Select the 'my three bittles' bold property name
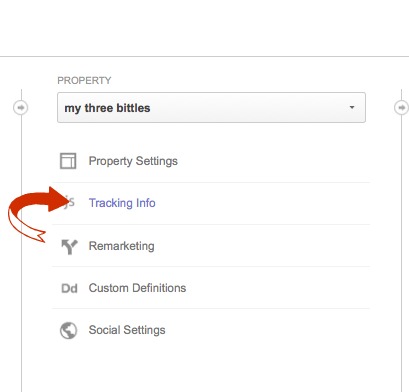This screenshot has width=409, height=392. click(107, 108)
